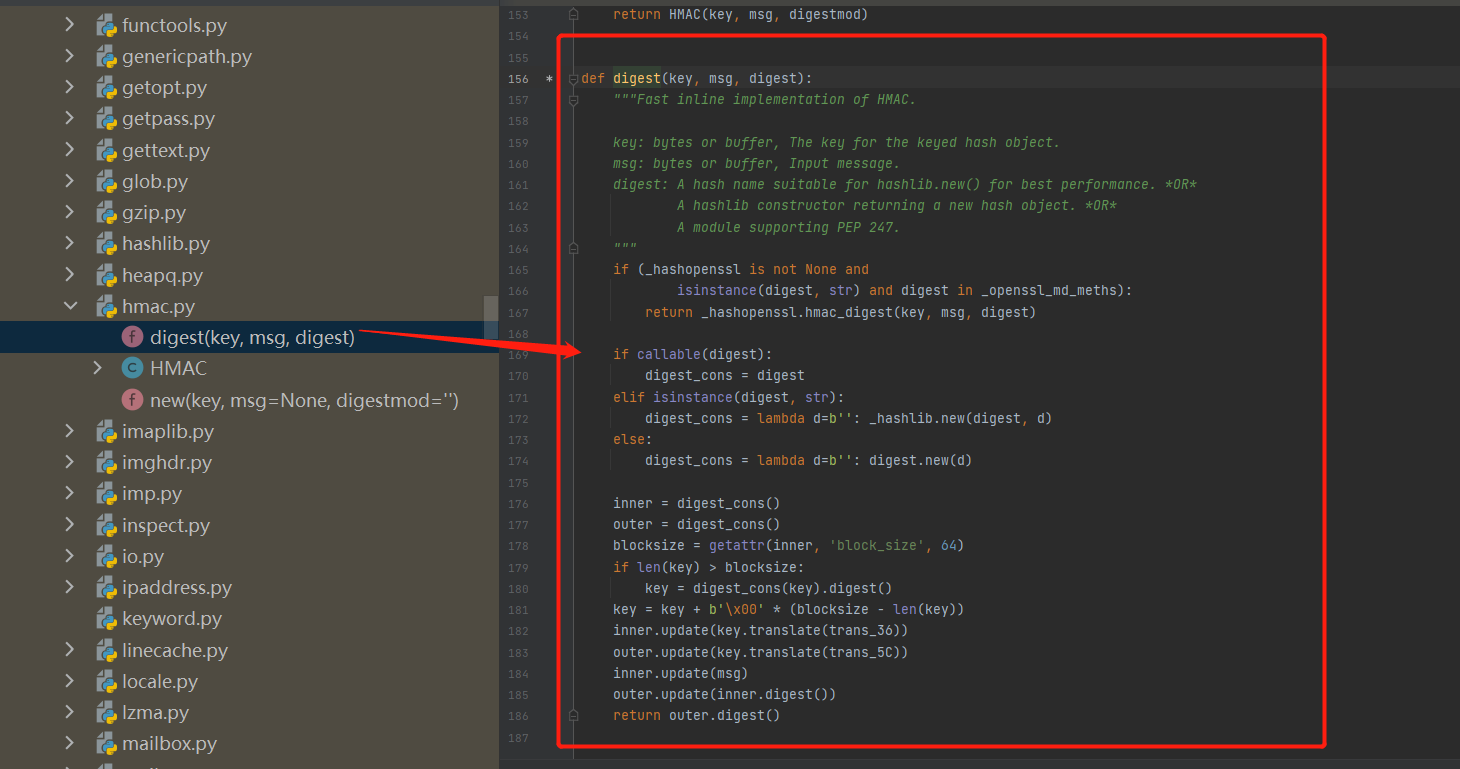
Task: Expand the mailbox.py tree node
Action: 69,743
